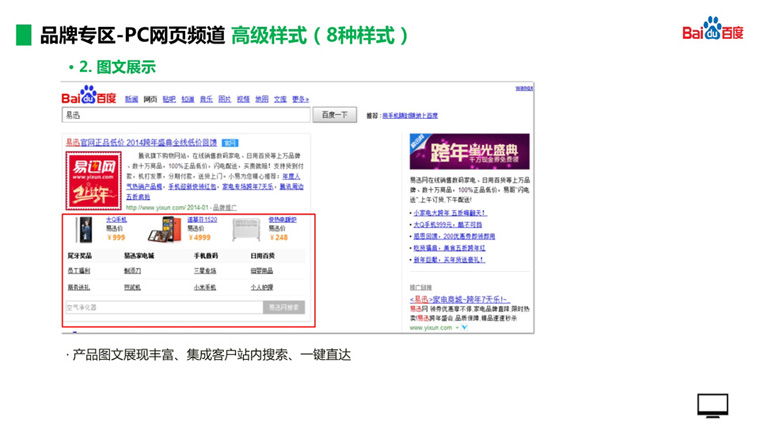This screenshot has height=428, width=760.
Task: Click the account link at top right of results
Action: tap(524, 88)
